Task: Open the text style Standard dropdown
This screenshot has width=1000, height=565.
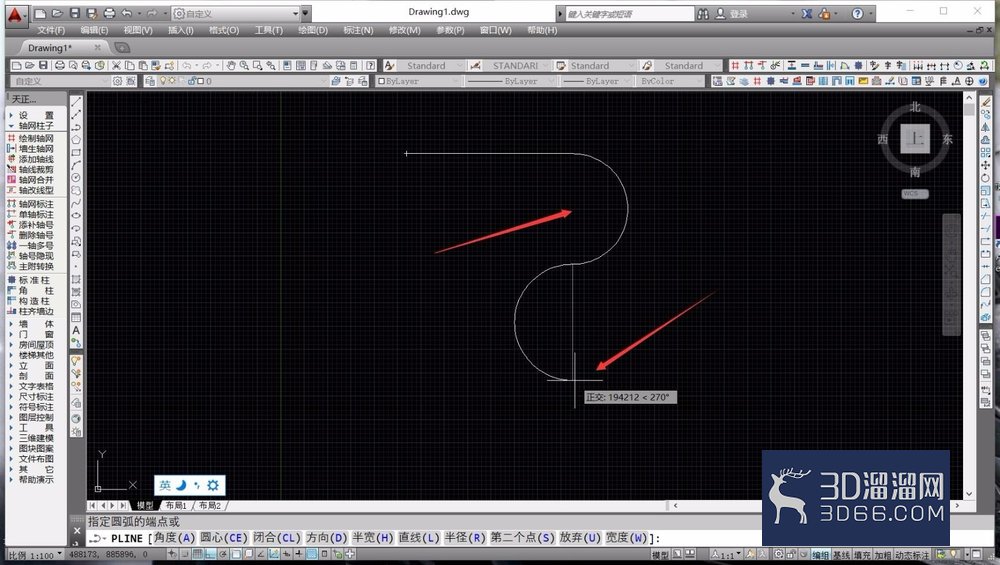Action: click(431, 66)
